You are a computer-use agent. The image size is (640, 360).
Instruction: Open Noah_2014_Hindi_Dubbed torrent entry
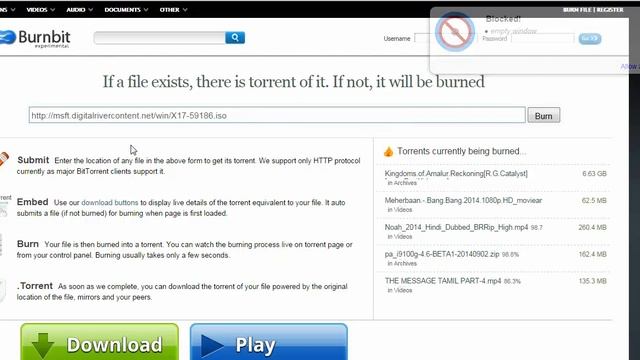tap(456, 227)
